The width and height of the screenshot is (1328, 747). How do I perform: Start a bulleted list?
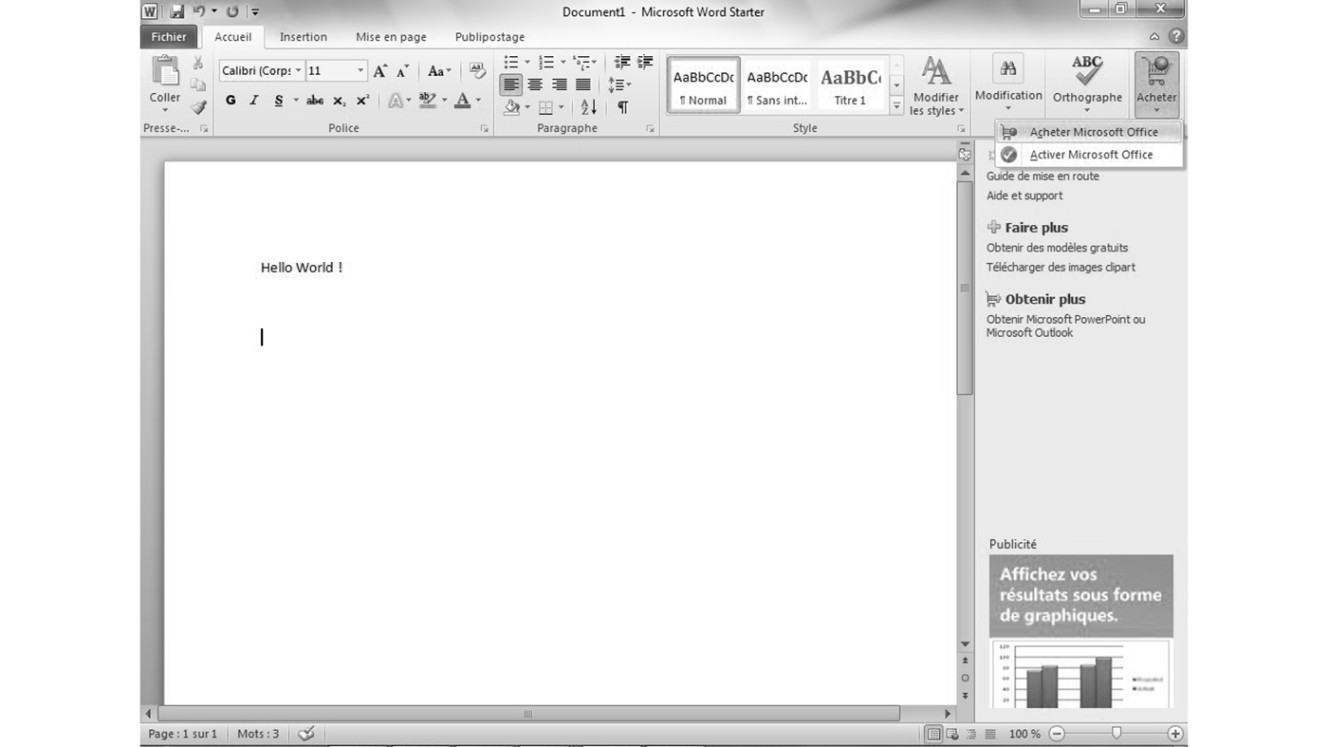click(512, 63)
